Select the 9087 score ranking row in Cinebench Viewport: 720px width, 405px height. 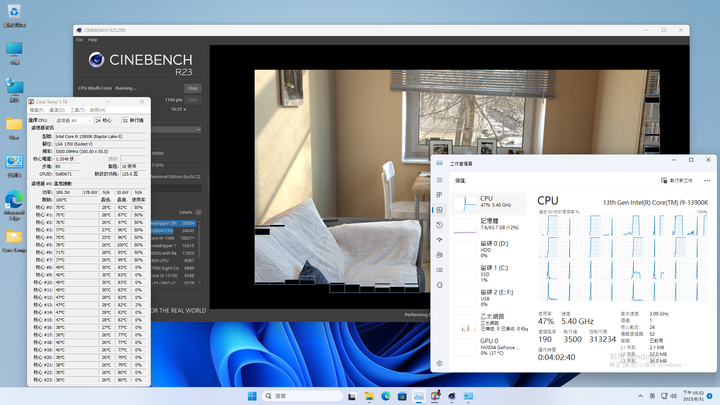coord(174,260)
